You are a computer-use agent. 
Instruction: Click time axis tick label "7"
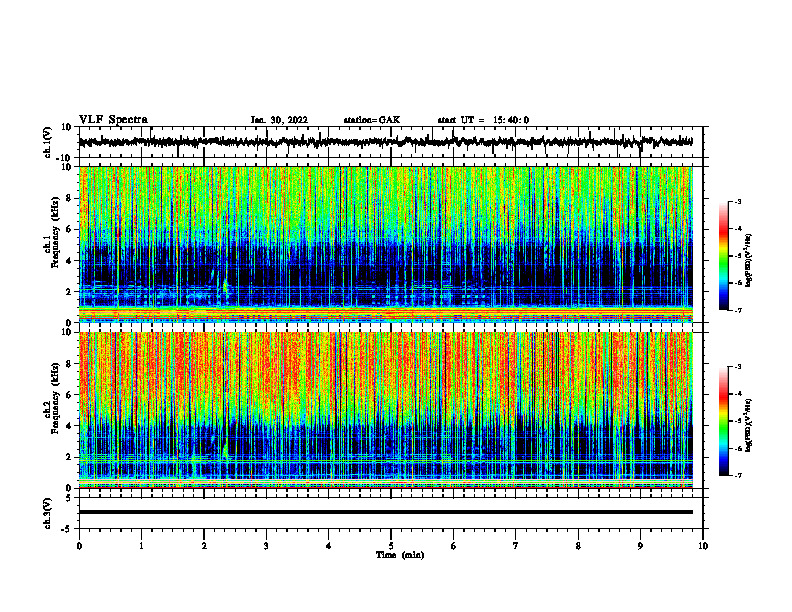tap(516, 546)
